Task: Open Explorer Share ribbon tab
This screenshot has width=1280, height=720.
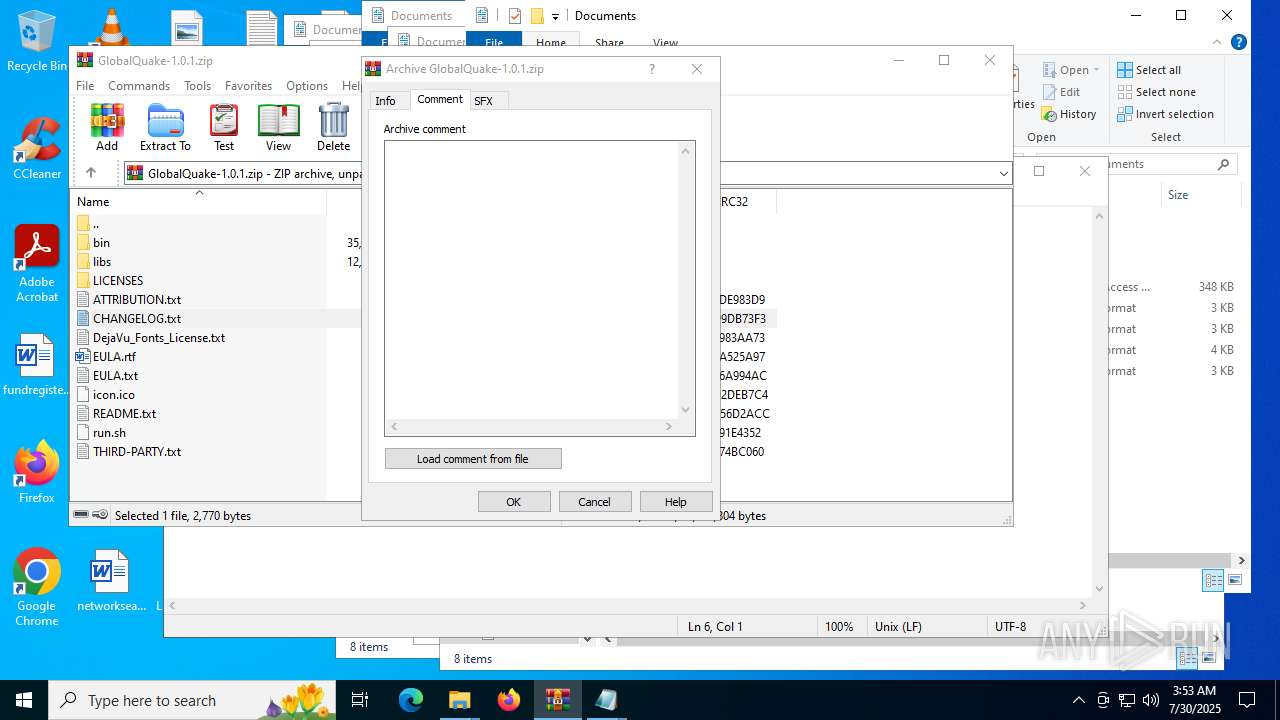Action: (609, 43)
